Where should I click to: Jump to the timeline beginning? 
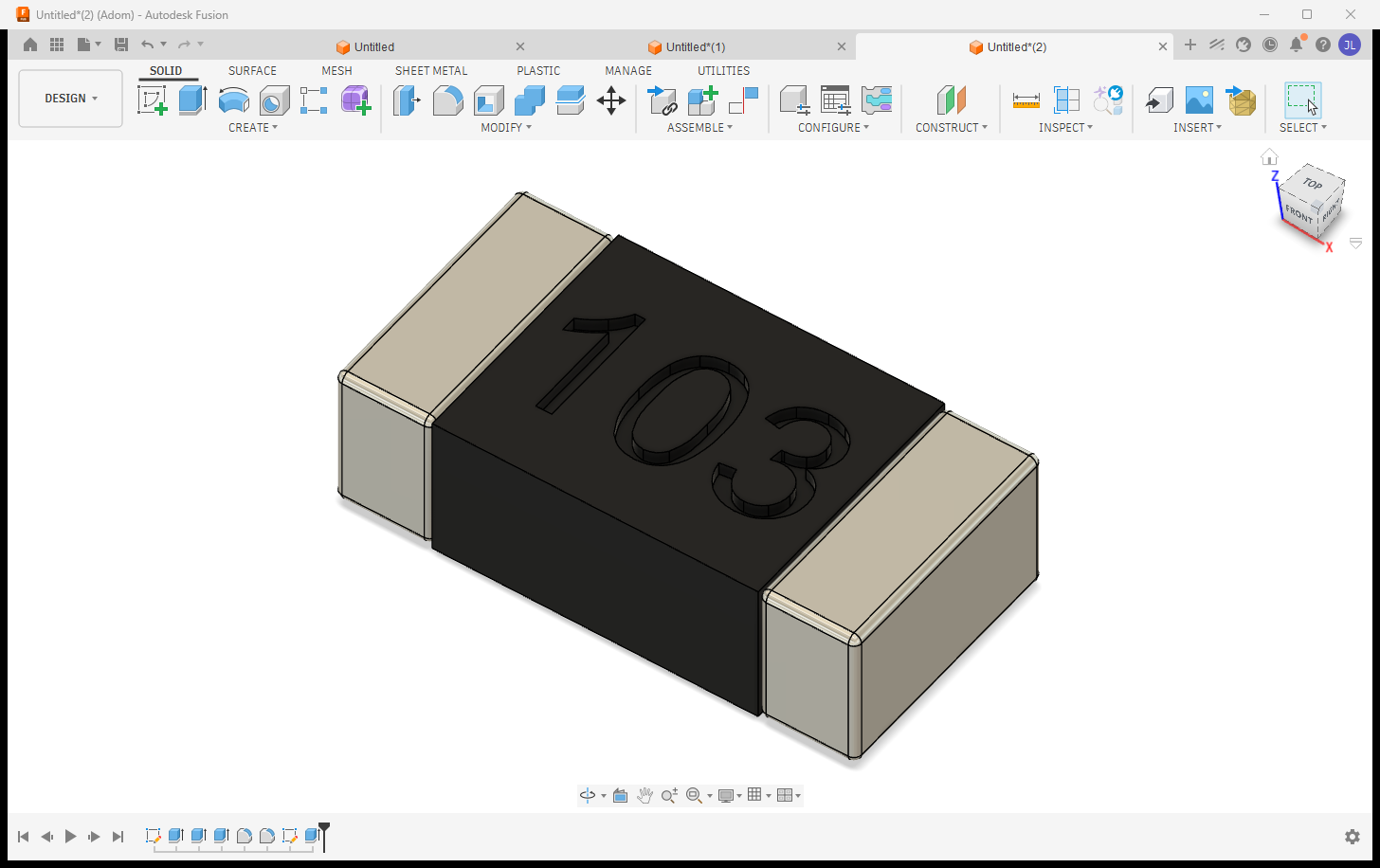point(24,837)
